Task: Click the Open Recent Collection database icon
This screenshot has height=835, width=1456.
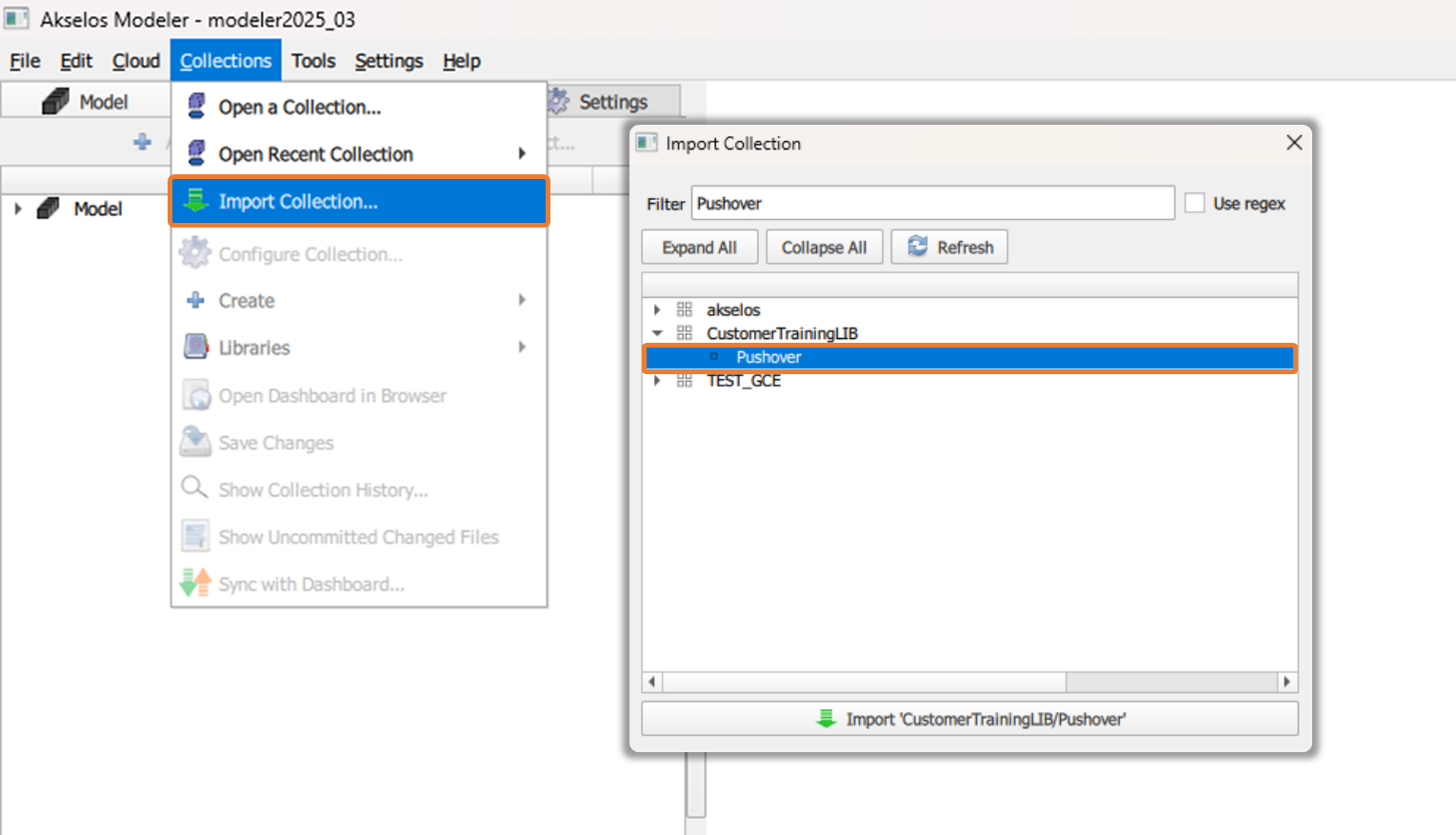Action: click(x=196, y=152)
